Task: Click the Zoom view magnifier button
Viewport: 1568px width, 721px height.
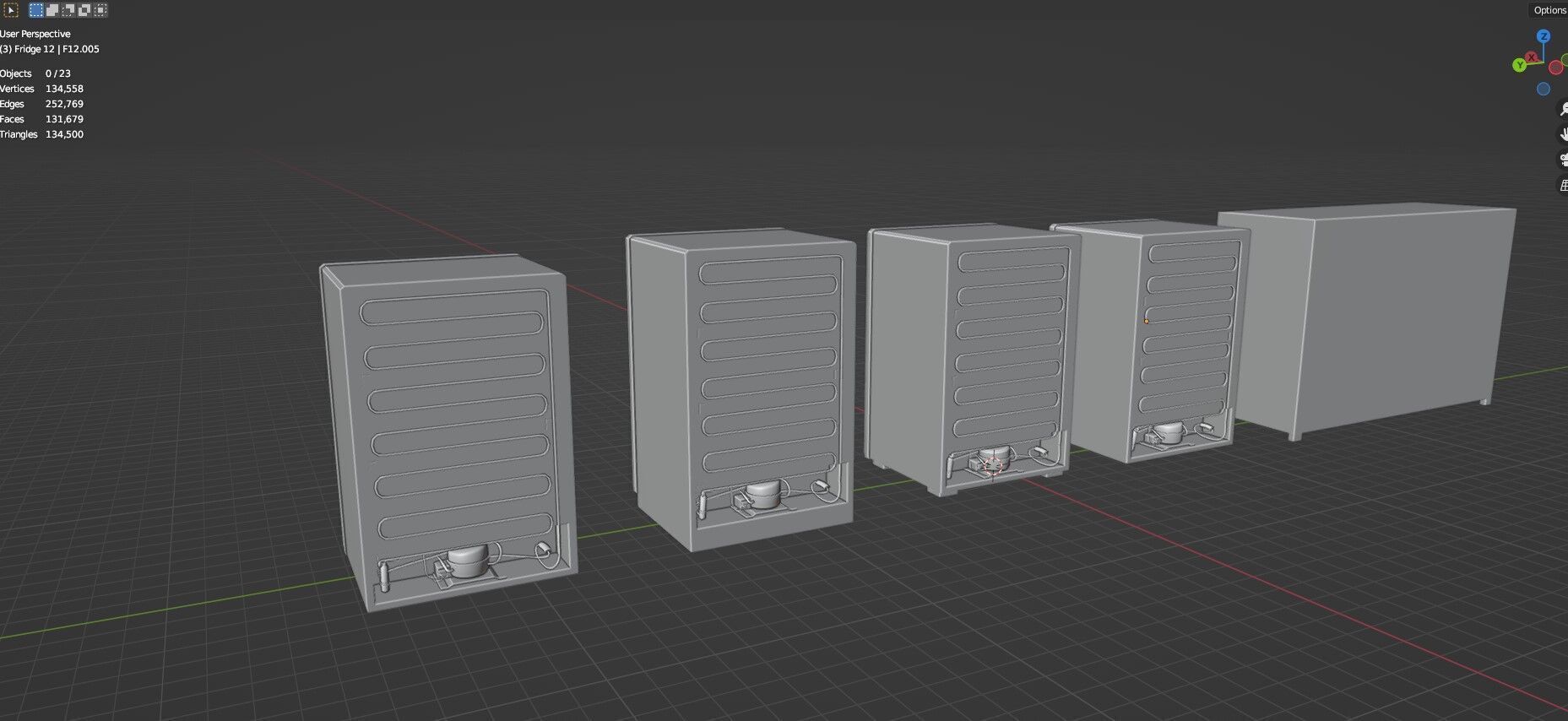Action: [x=1563, y=109]
